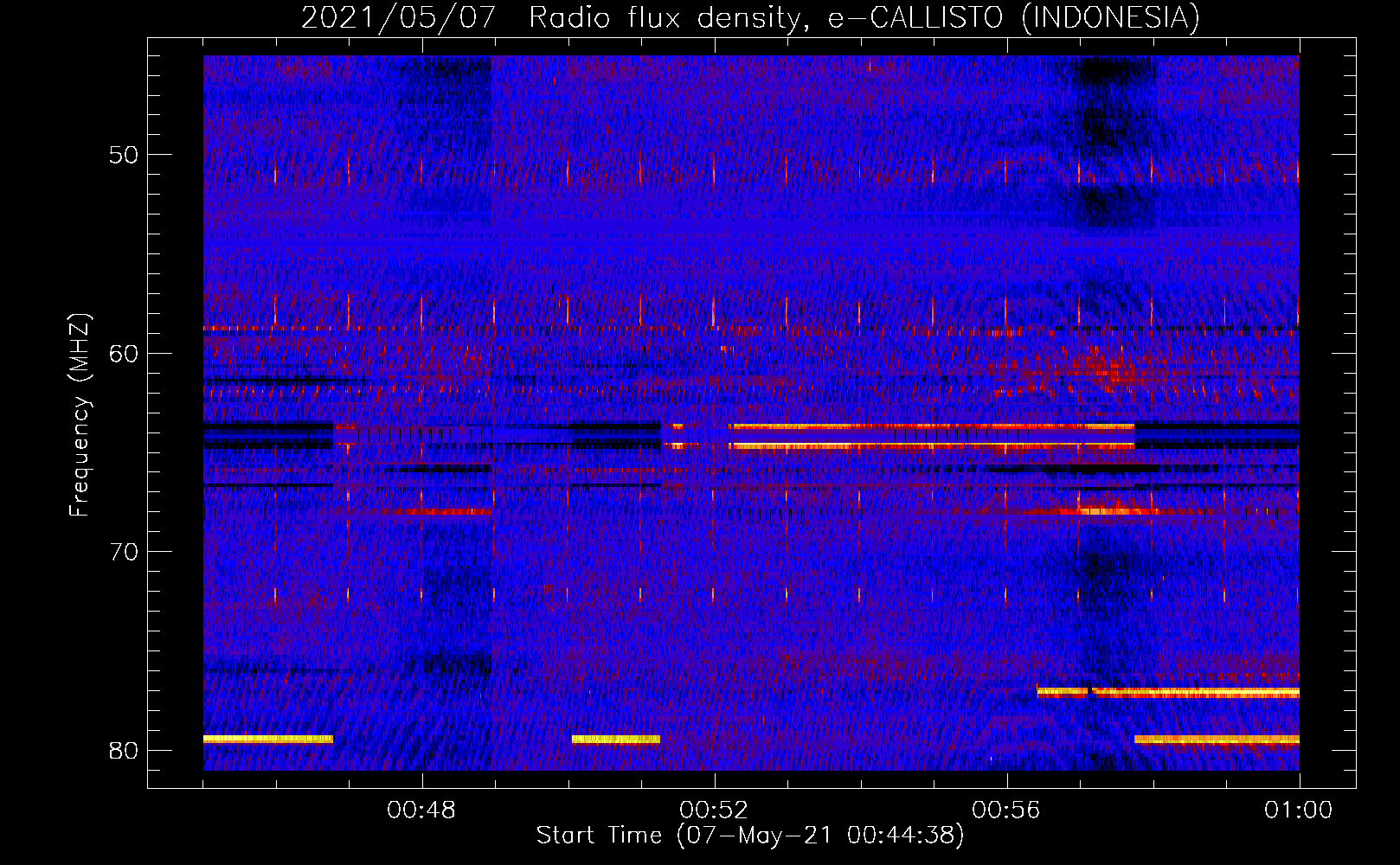
Task: Click the 01:00 time tick label
Action: 1299,811
